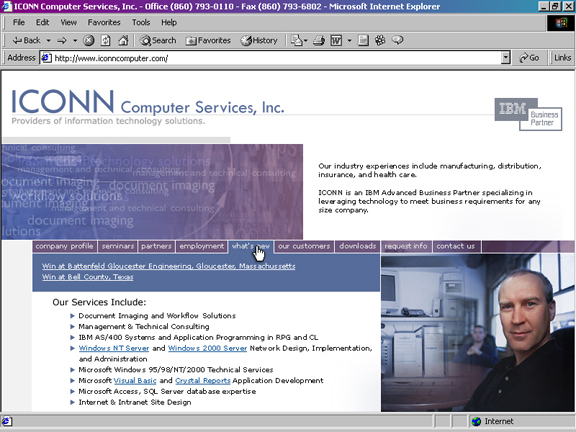Viewport: 576px width, 432px height.
Task: Open the Forward history dropdown arrow
Action: point(75,40)
